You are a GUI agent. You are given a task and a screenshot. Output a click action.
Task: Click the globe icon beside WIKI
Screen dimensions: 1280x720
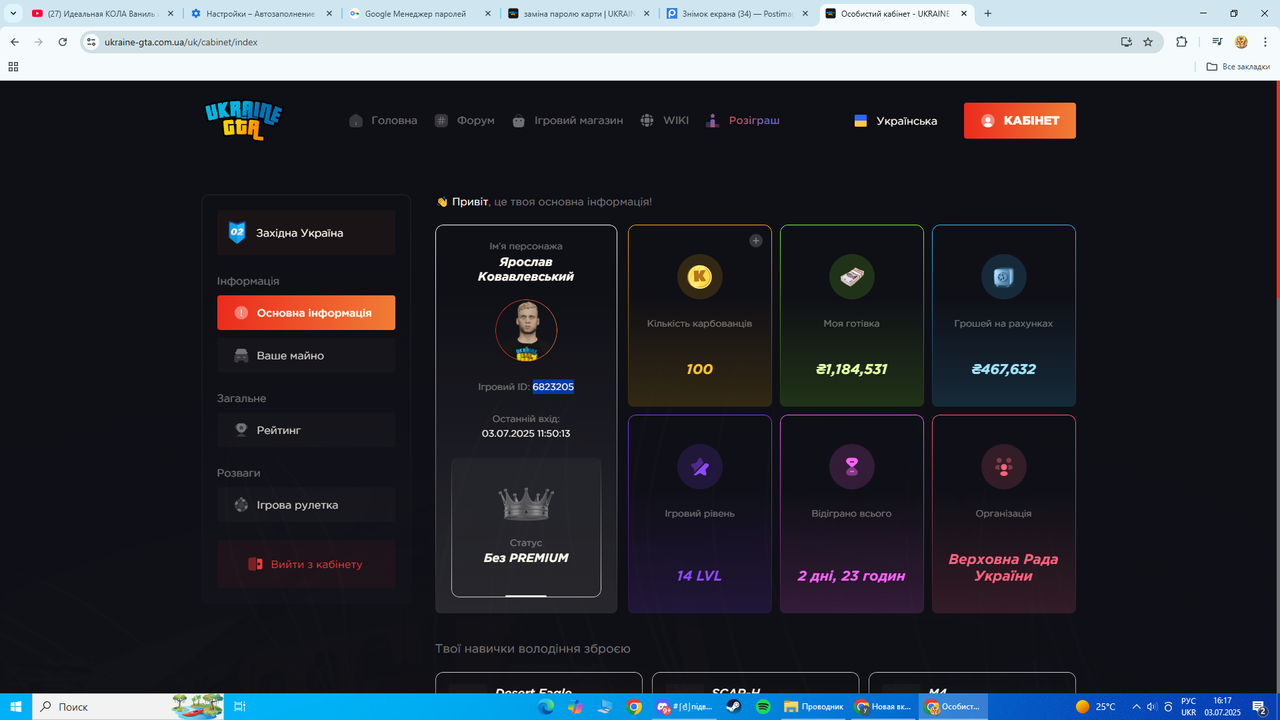pyautogui.click(x=647, y=121)
